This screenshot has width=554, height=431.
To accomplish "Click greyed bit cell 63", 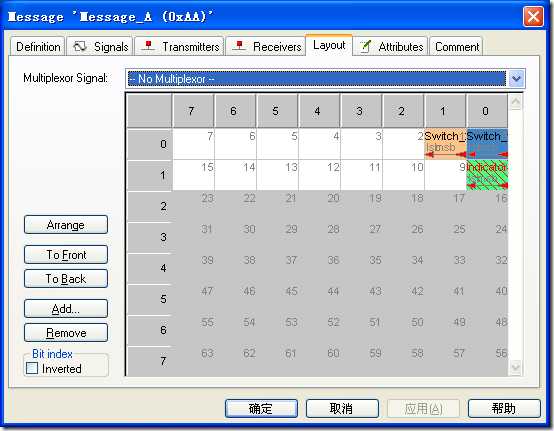I will point(193,361).
